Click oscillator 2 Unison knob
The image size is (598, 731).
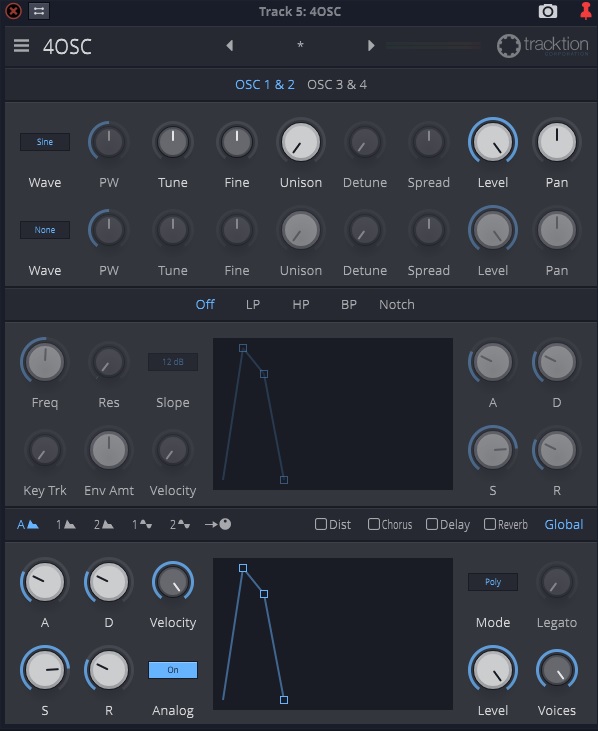tap(301, 230)
